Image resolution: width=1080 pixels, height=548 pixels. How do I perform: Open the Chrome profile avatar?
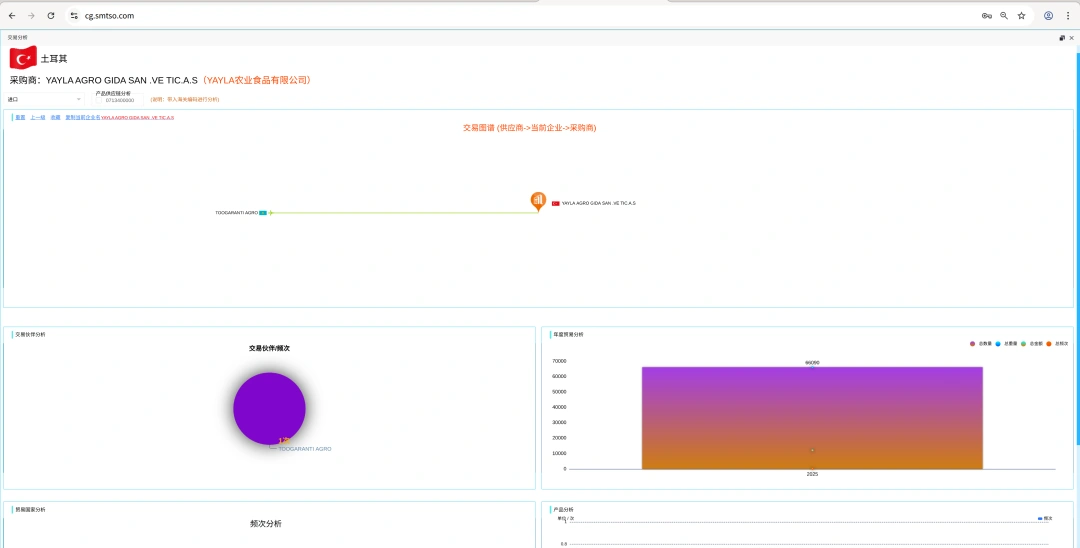1048,16
